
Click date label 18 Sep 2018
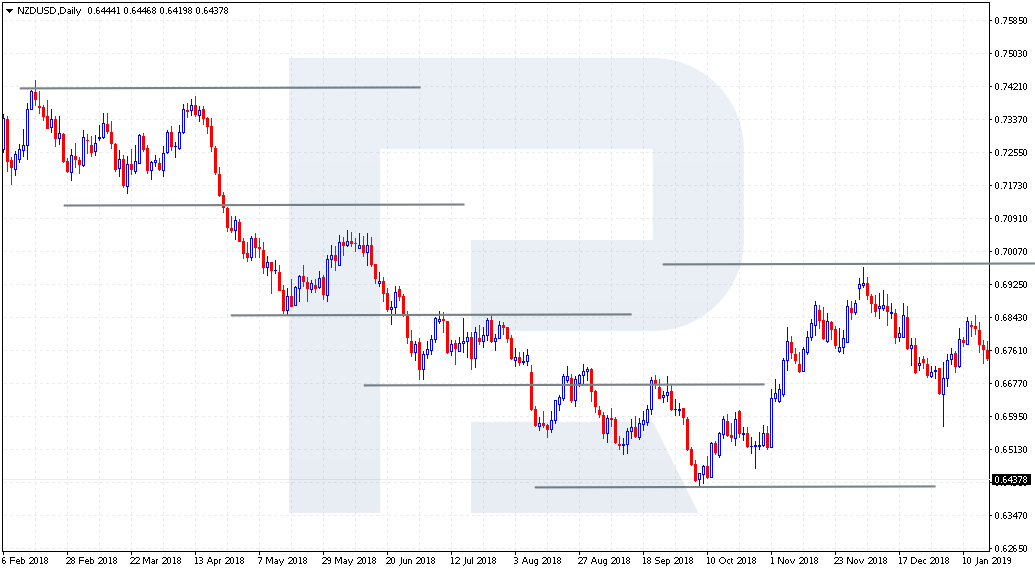click(x=667, y=561)
